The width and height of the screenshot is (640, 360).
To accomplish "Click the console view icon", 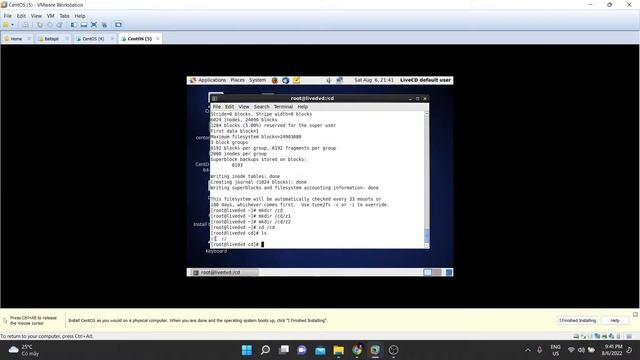I will 118,25.
